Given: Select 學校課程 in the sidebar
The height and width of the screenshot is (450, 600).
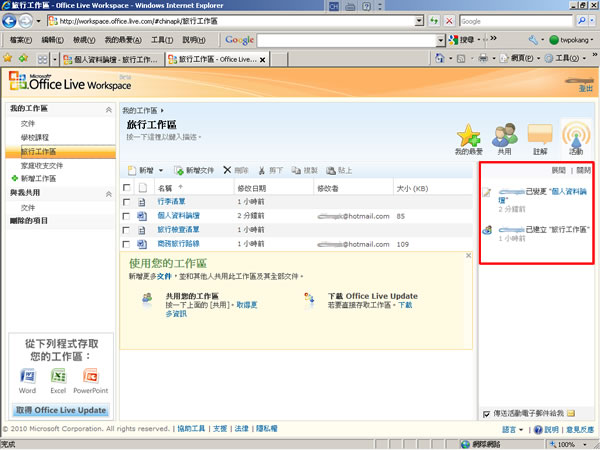Looking at the screenshot, I should click(x=35, y=137).
